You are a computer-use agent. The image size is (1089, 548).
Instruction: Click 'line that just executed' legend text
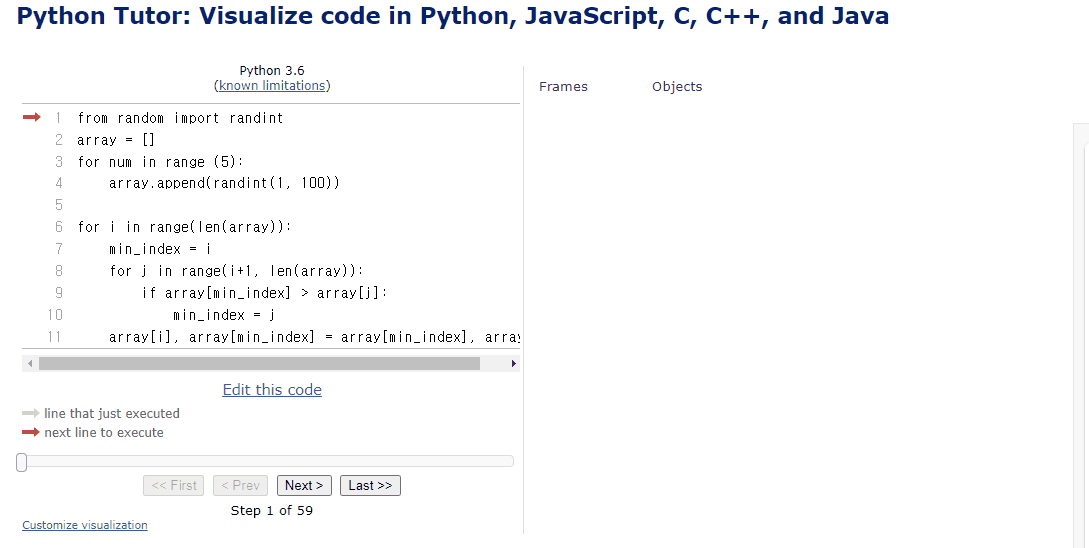coord(112,413)
